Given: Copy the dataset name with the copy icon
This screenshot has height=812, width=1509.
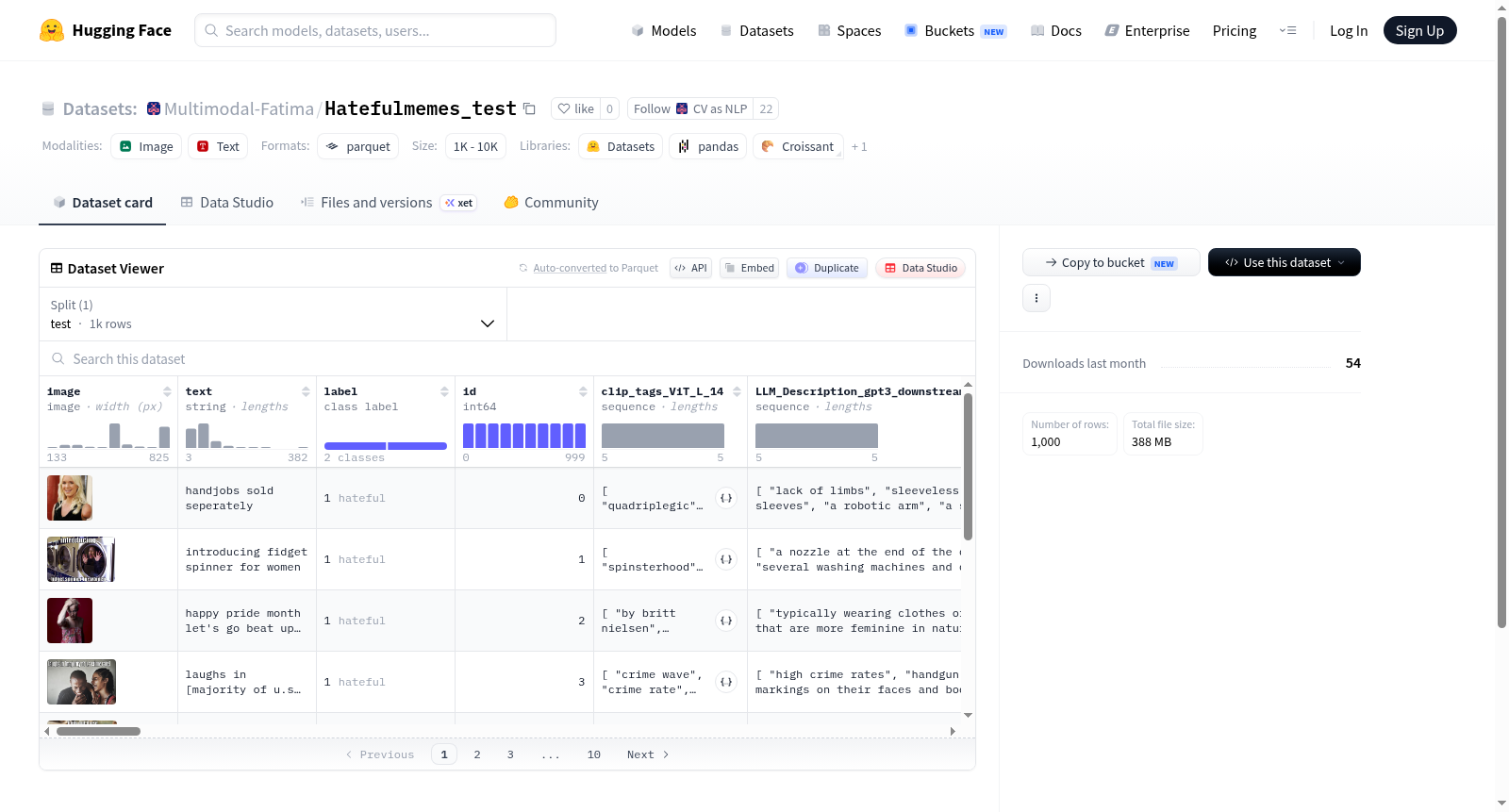Looking at the screenshot, I should point(529,109).
